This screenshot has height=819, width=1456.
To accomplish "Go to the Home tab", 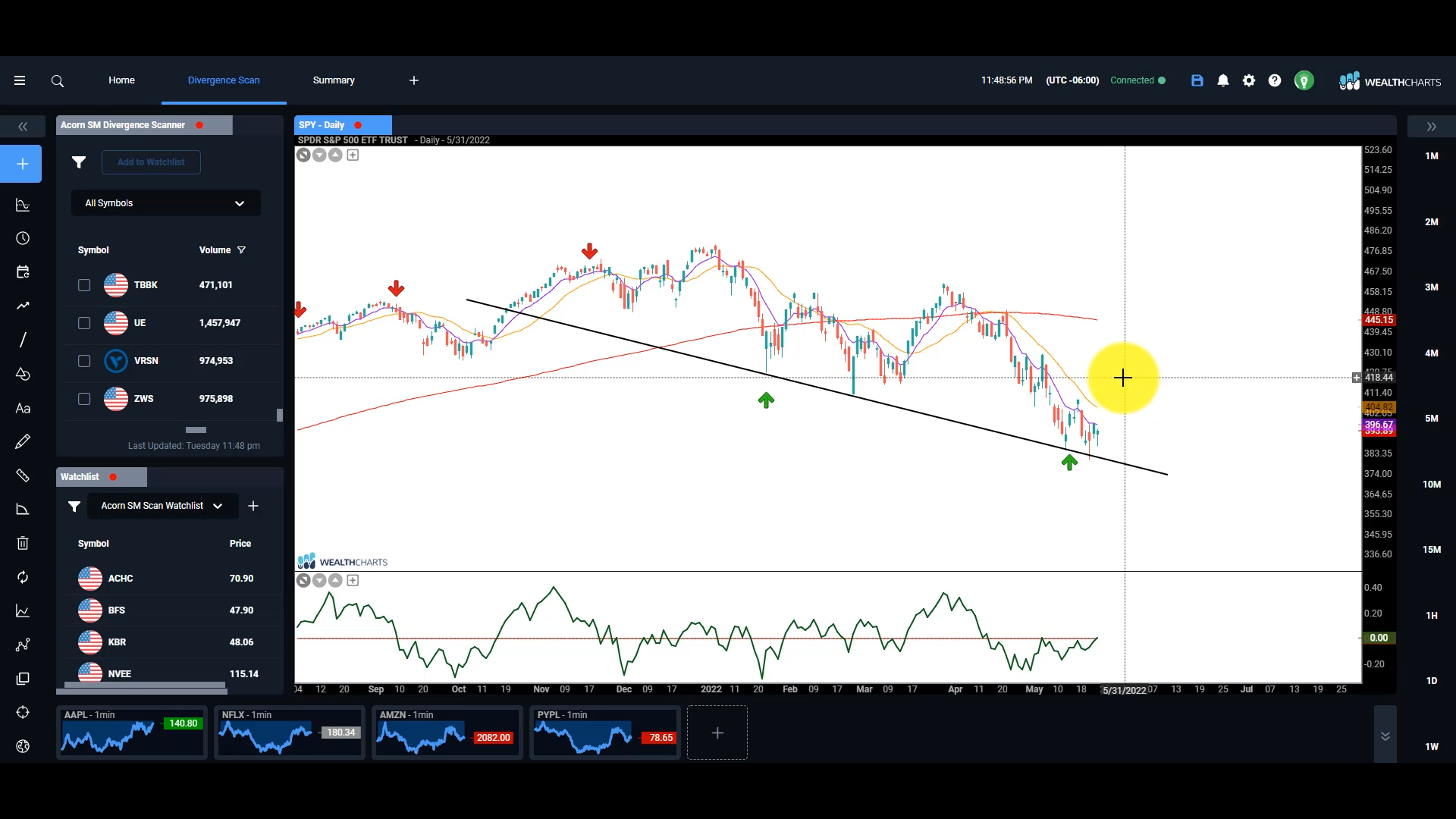I will coord(121,80).
